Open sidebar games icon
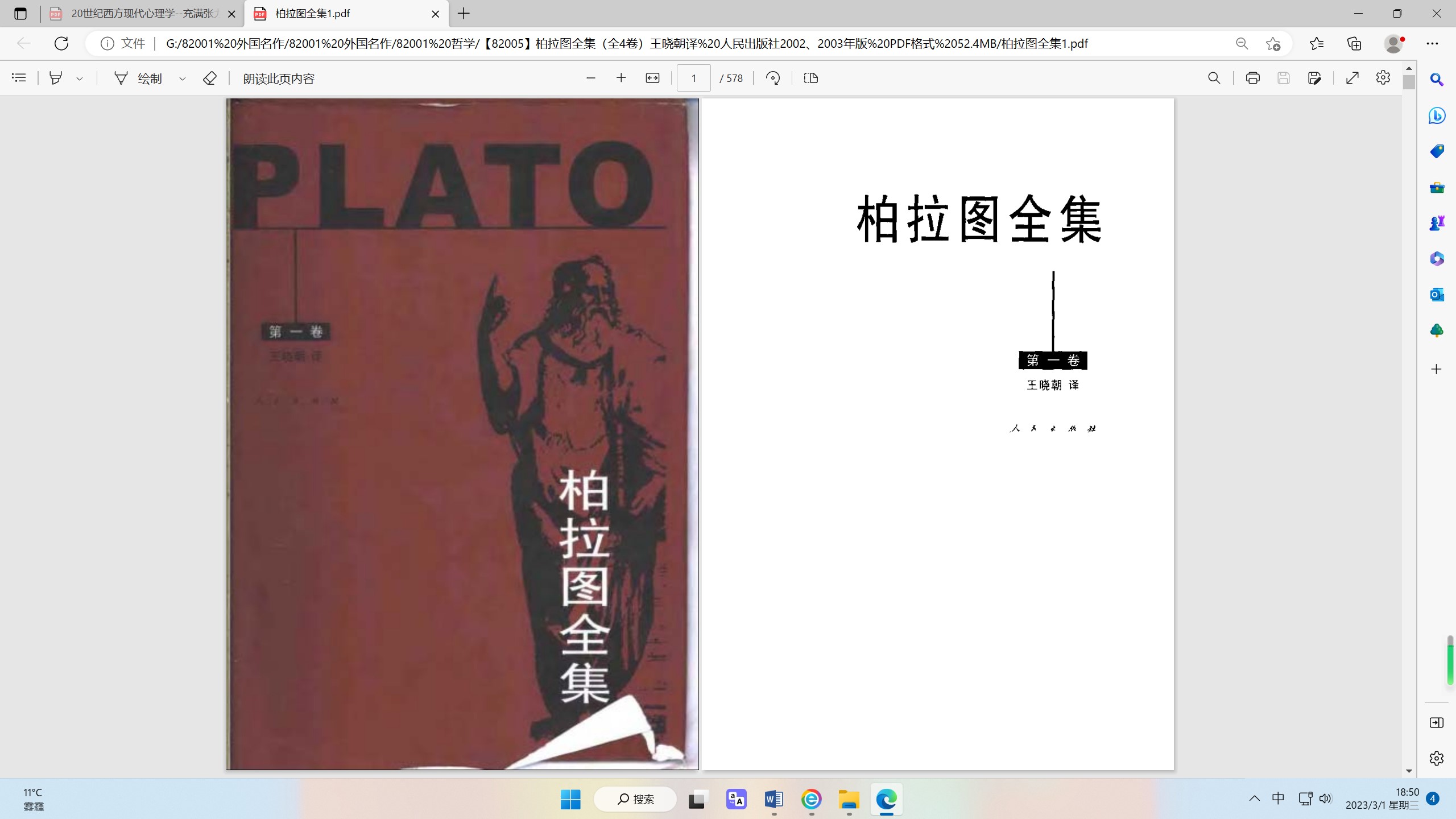 (1437, 223)
